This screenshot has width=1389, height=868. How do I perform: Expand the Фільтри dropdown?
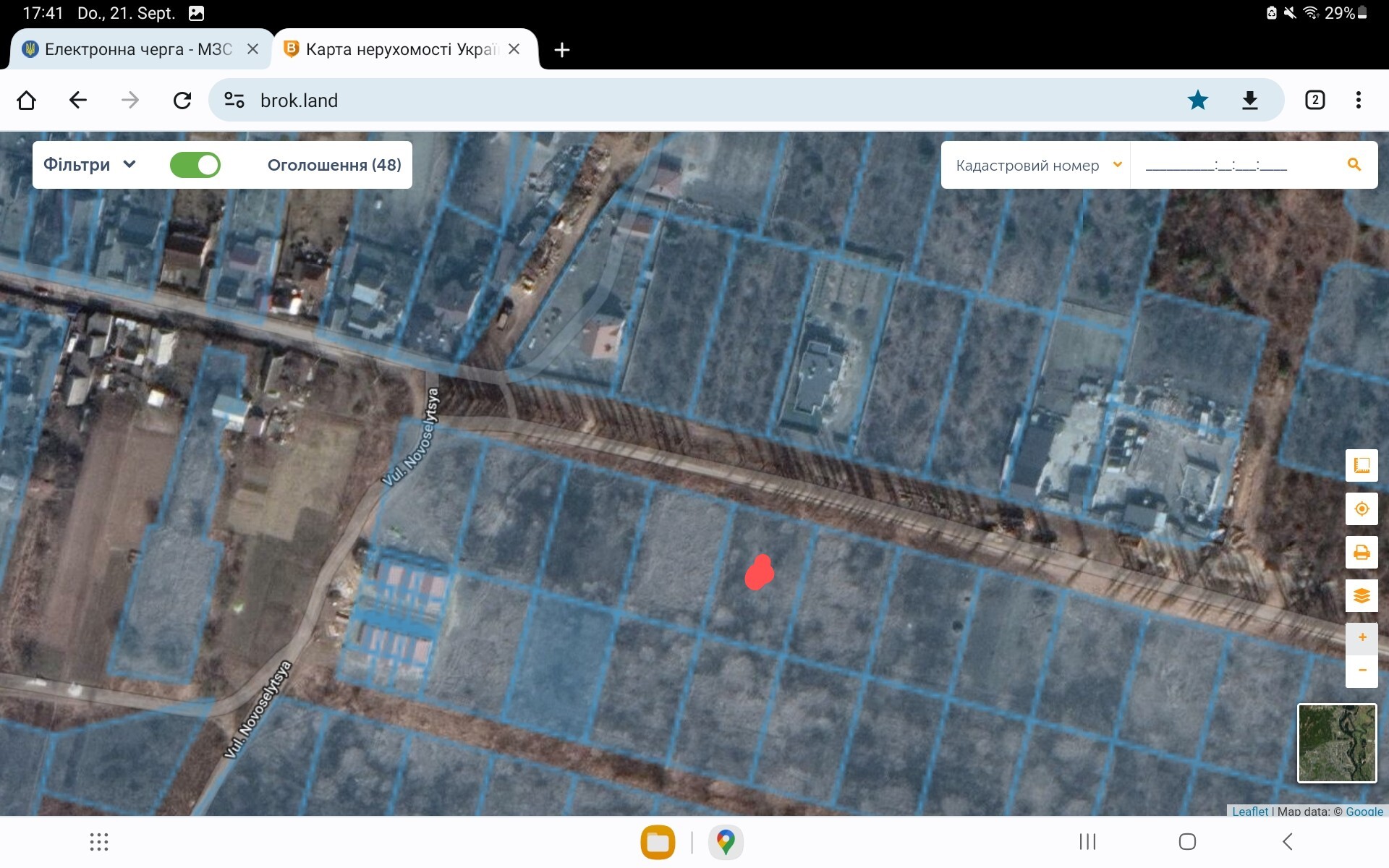coord(90,165)
